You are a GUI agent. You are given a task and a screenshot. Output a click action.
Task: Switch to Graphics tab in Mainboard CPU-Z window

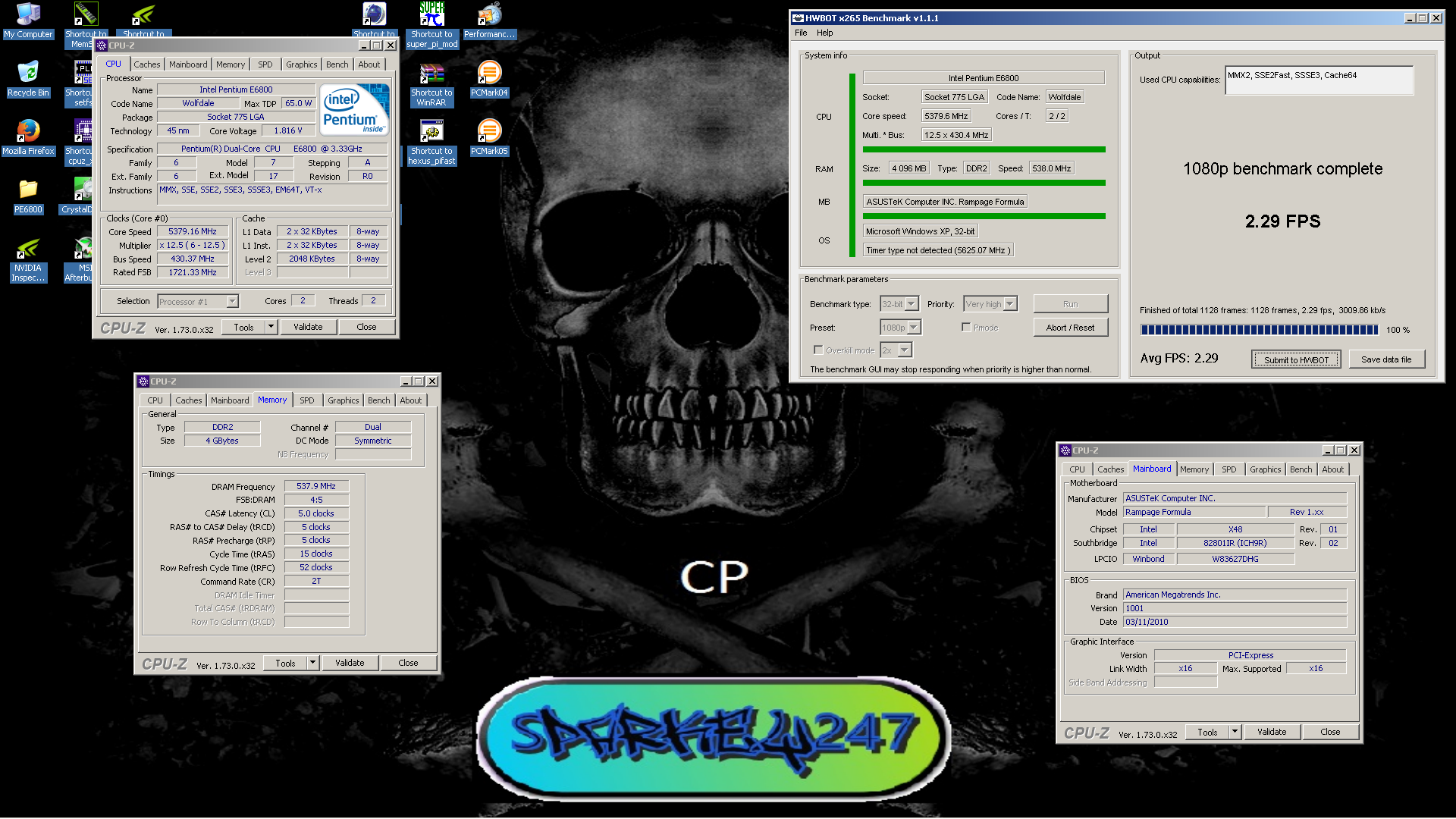[1265, 469]
